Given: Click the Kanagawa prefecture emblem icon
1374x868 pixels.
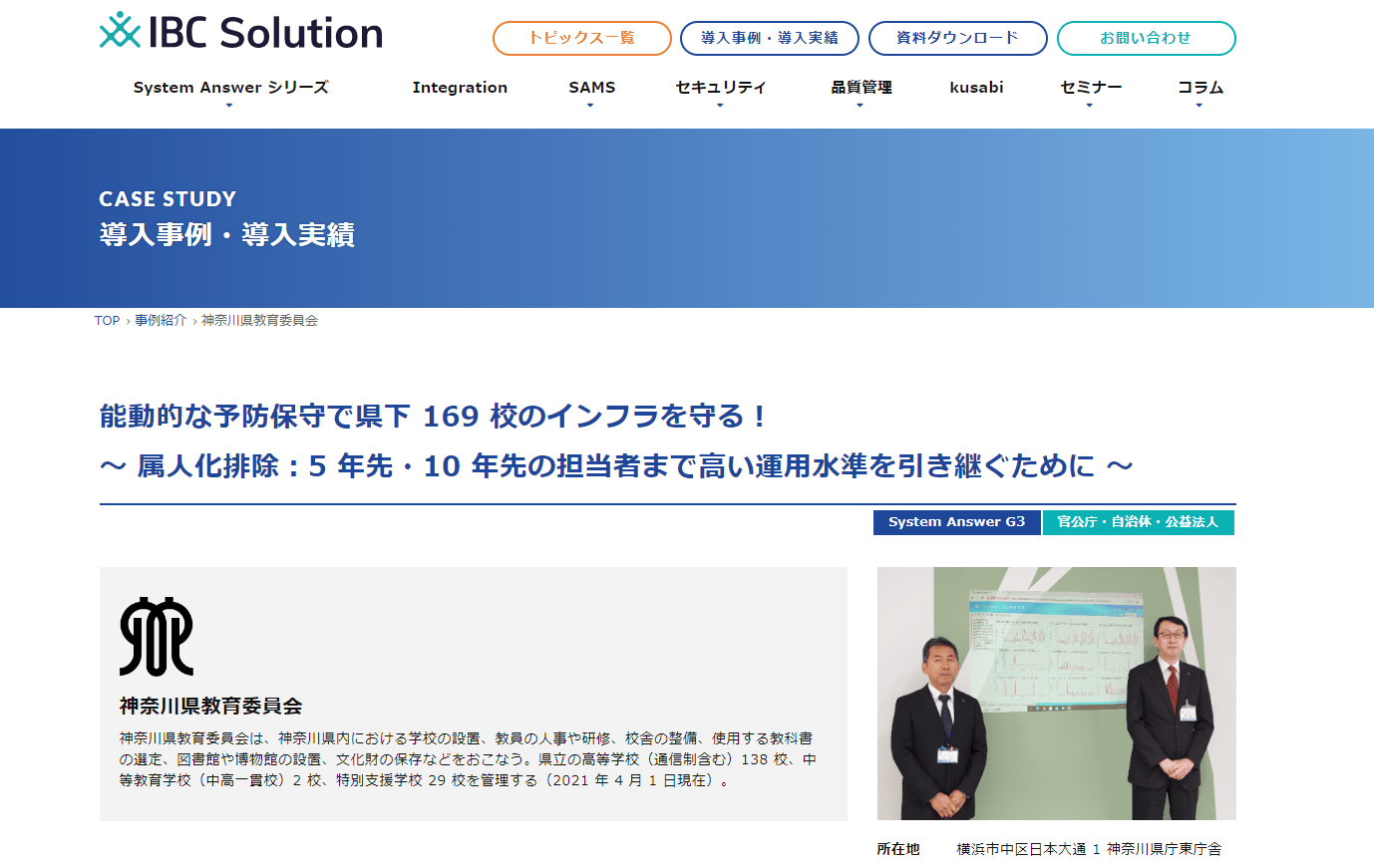Looking at the screenshot, I should (157, 637).
